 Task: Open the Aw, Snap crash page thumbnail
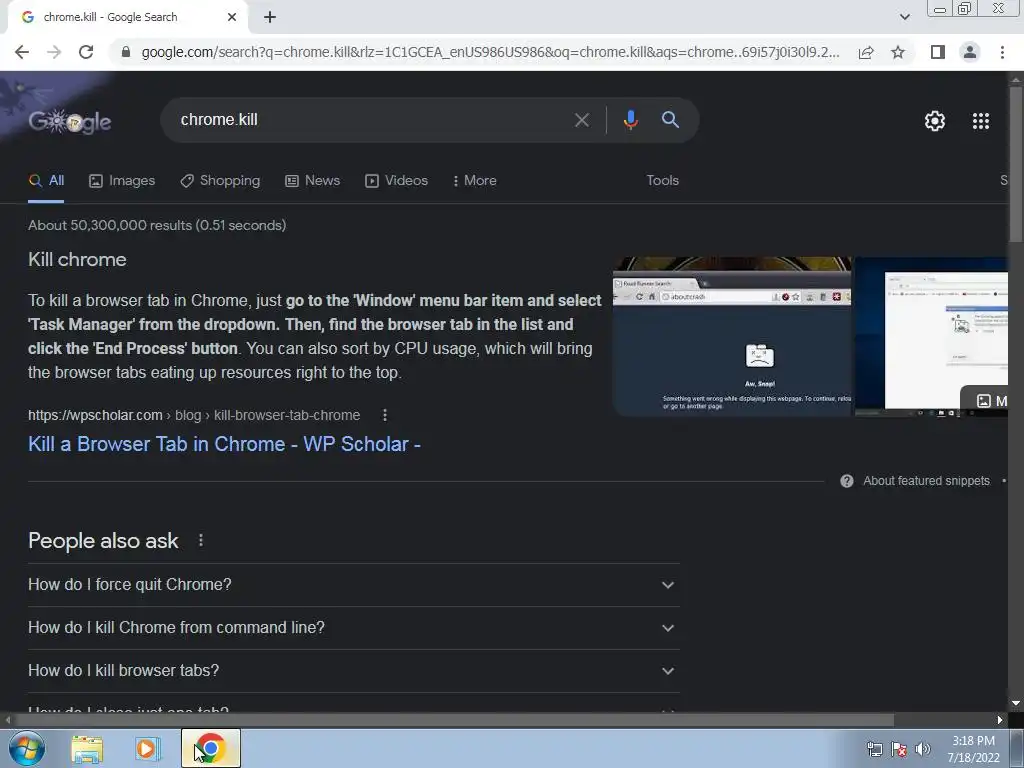[731, 336]
